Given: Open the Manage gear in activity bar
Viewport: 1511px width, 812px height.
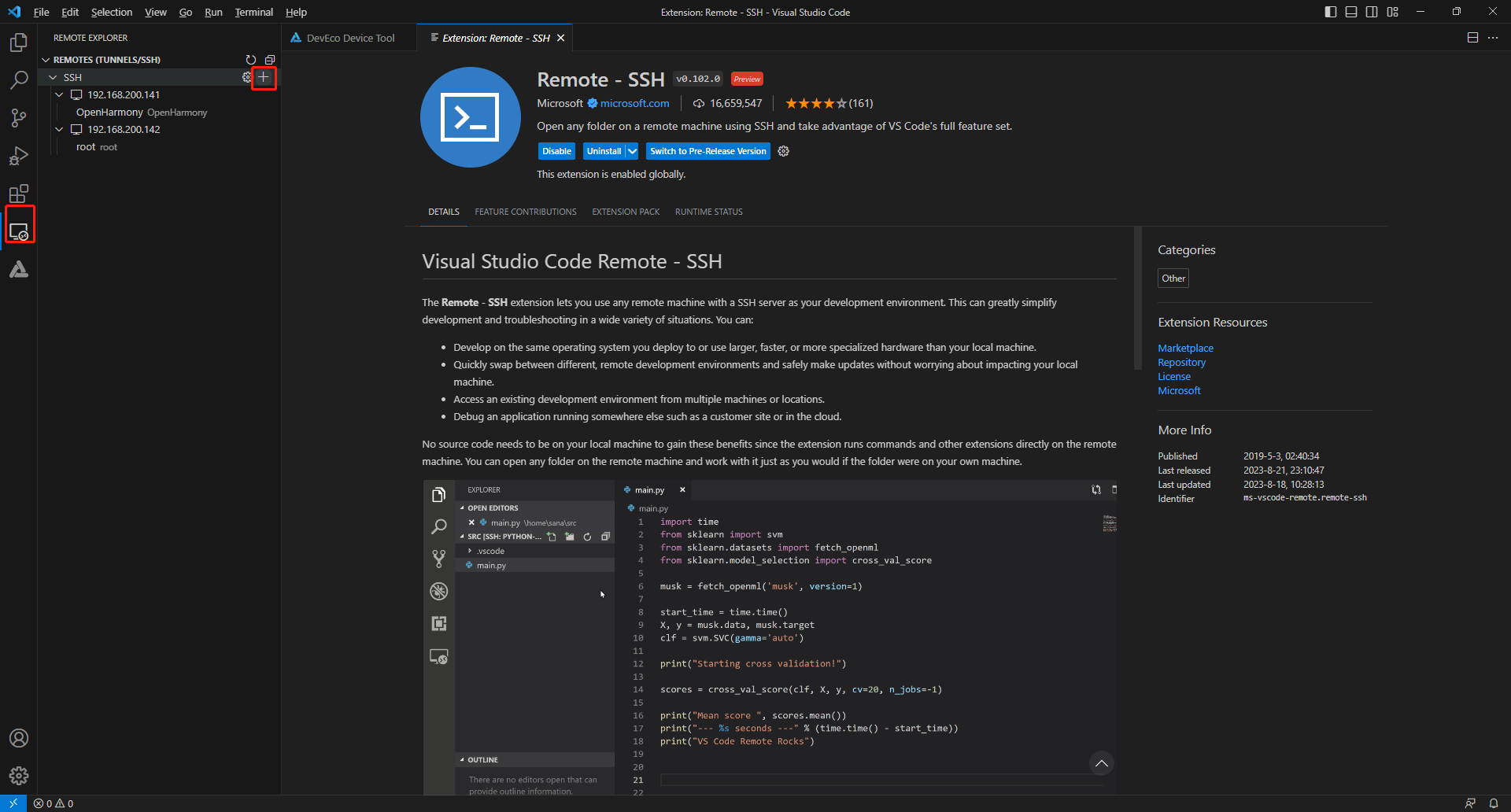Looking at the screenshot, I should tap(19, 776).
